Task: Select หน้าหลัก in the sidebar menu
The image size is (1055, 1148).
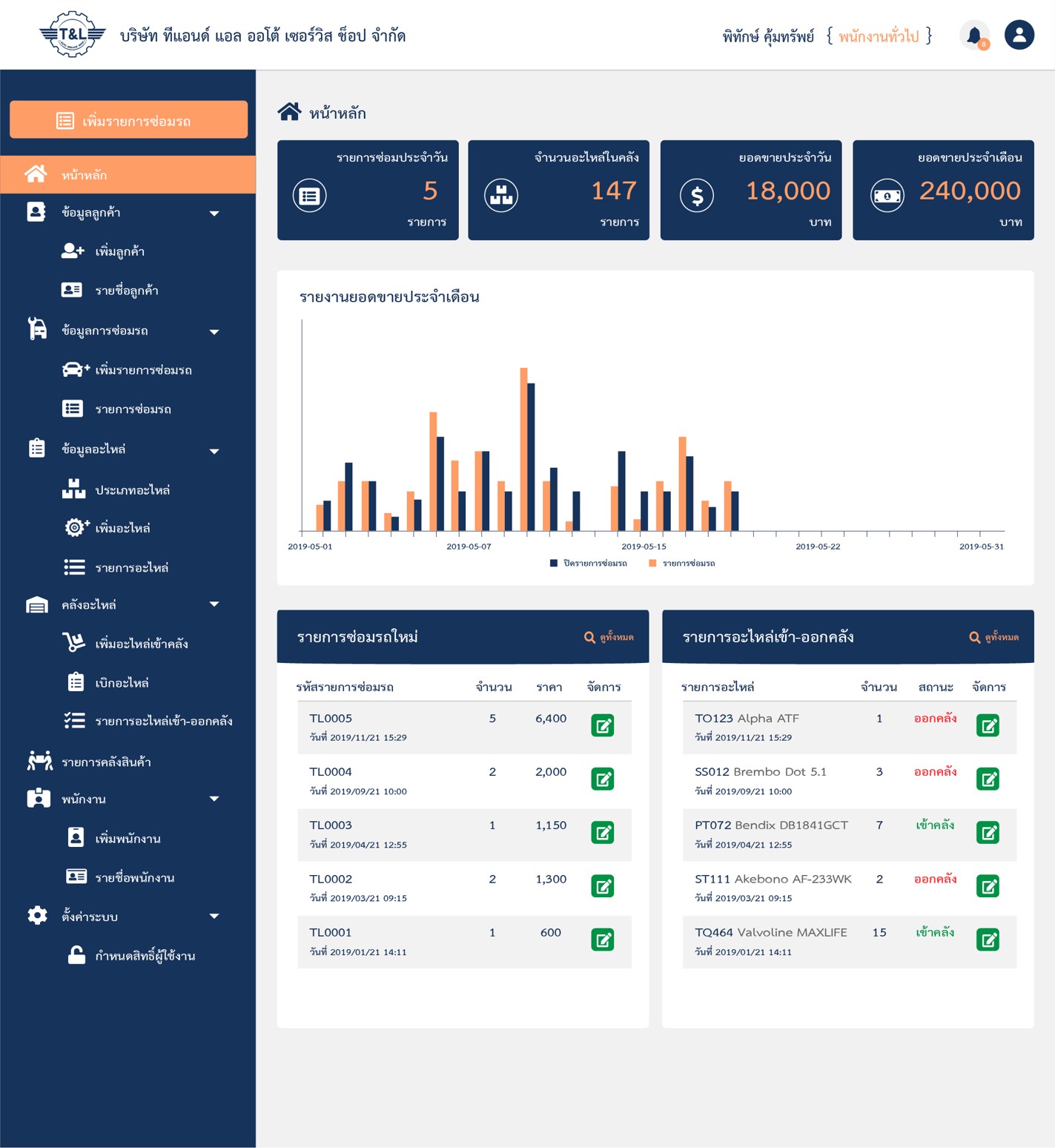Action: (x=128, y=175)
